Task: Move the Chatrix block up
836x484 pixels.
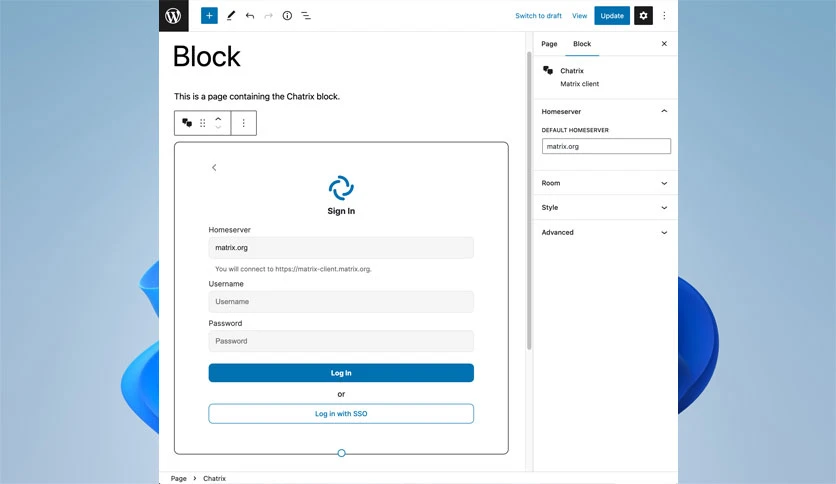Action: click(x=218, y=119)
